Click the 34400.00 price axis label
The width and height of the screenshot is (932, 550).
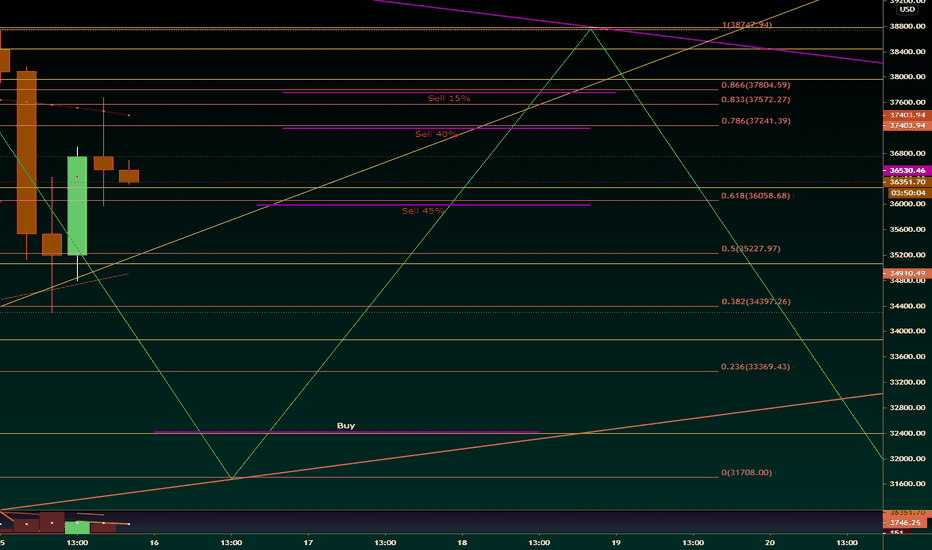[908, 306]
